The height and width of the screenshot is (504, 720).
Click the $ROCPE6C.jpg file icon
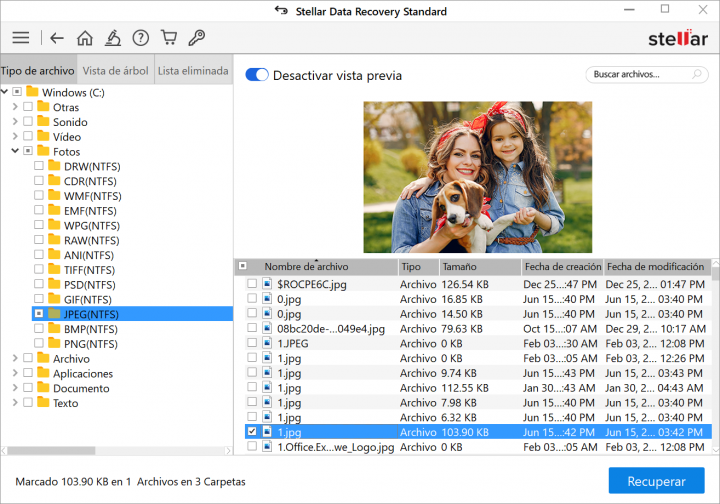(x=267, y=284)
